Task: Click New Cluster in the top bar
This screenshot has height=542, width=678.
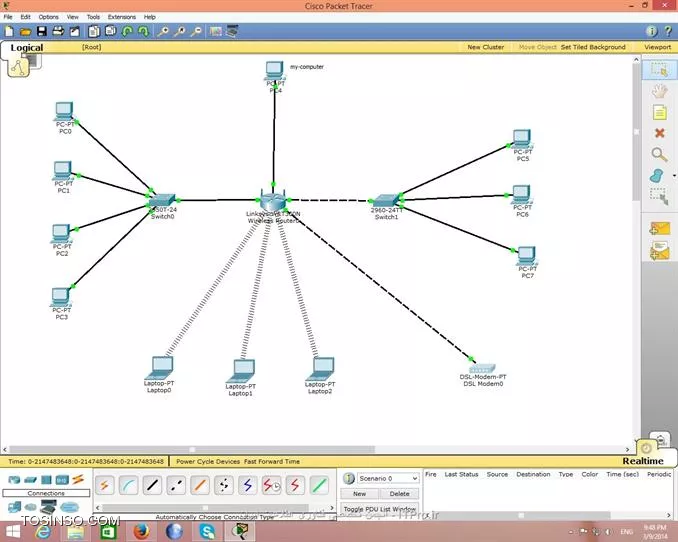Action: (x=486, y=47)
